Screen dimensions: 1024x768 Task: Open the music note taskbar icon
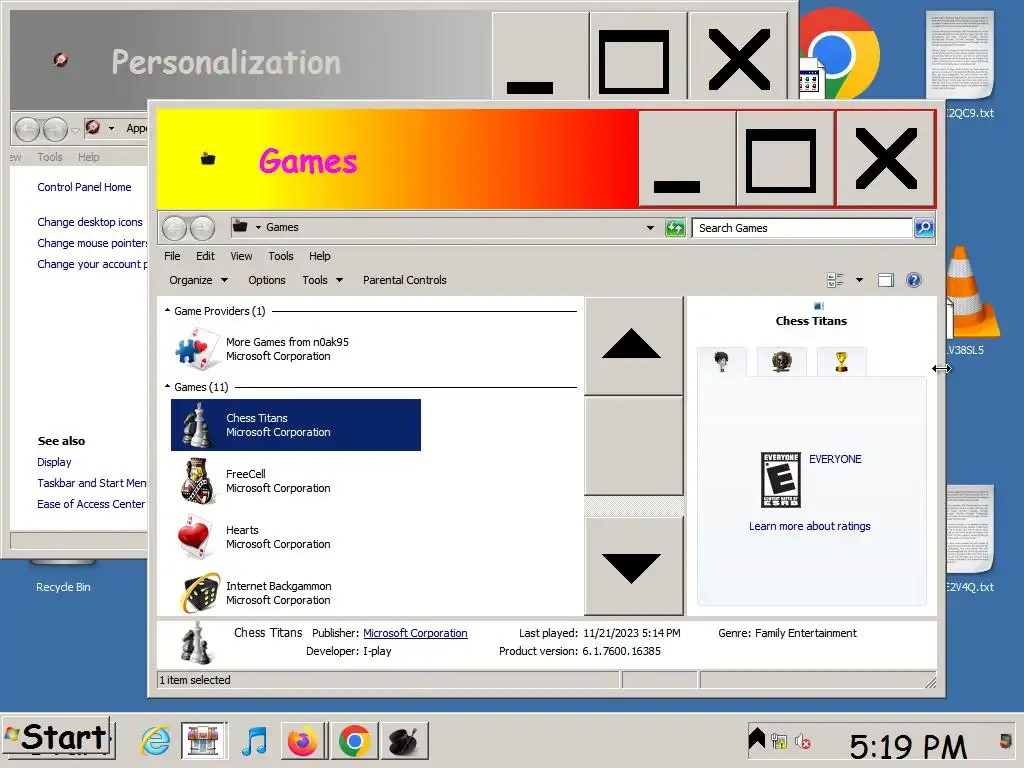click(x=254, y=741)
